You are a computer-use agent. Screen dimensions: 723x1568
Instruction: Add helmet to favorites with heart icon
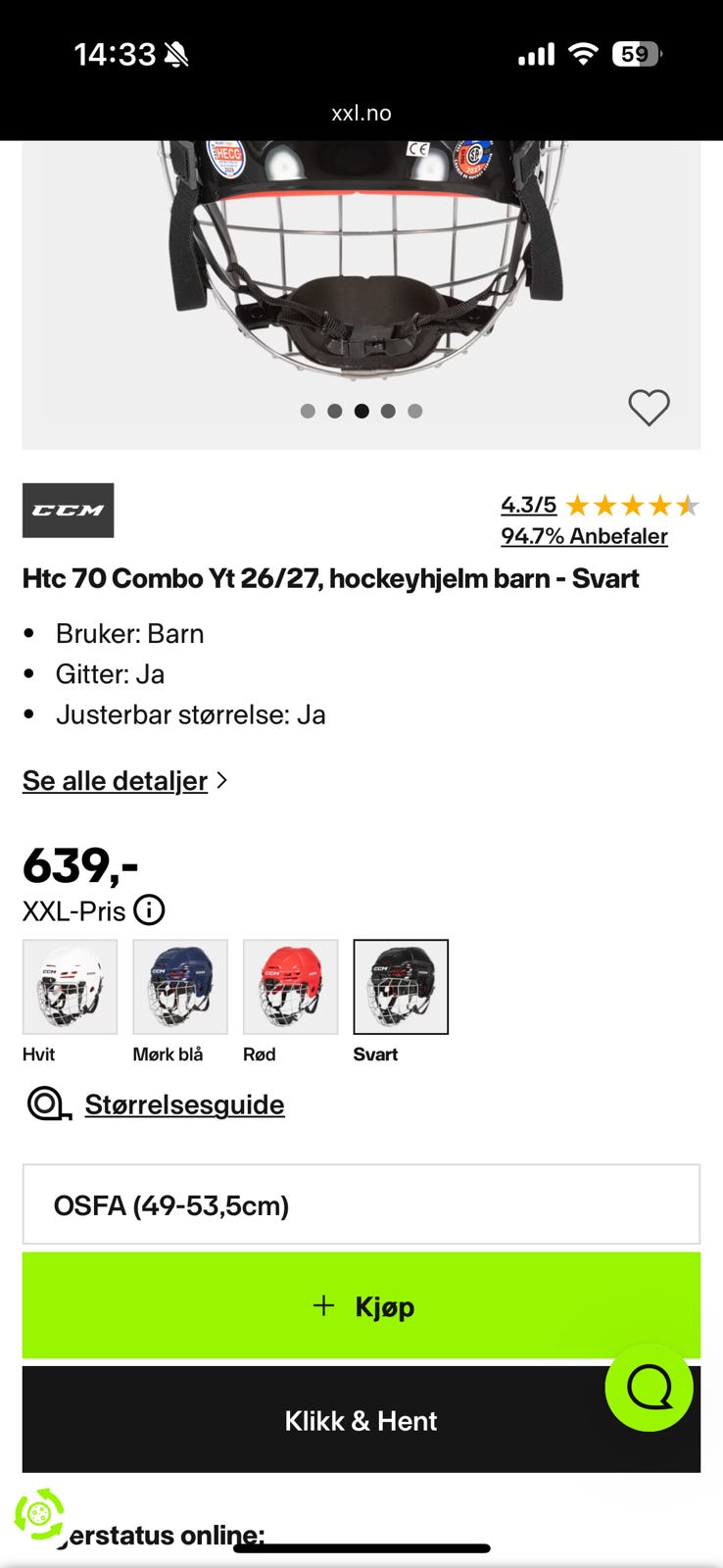(x=649, y=408)
